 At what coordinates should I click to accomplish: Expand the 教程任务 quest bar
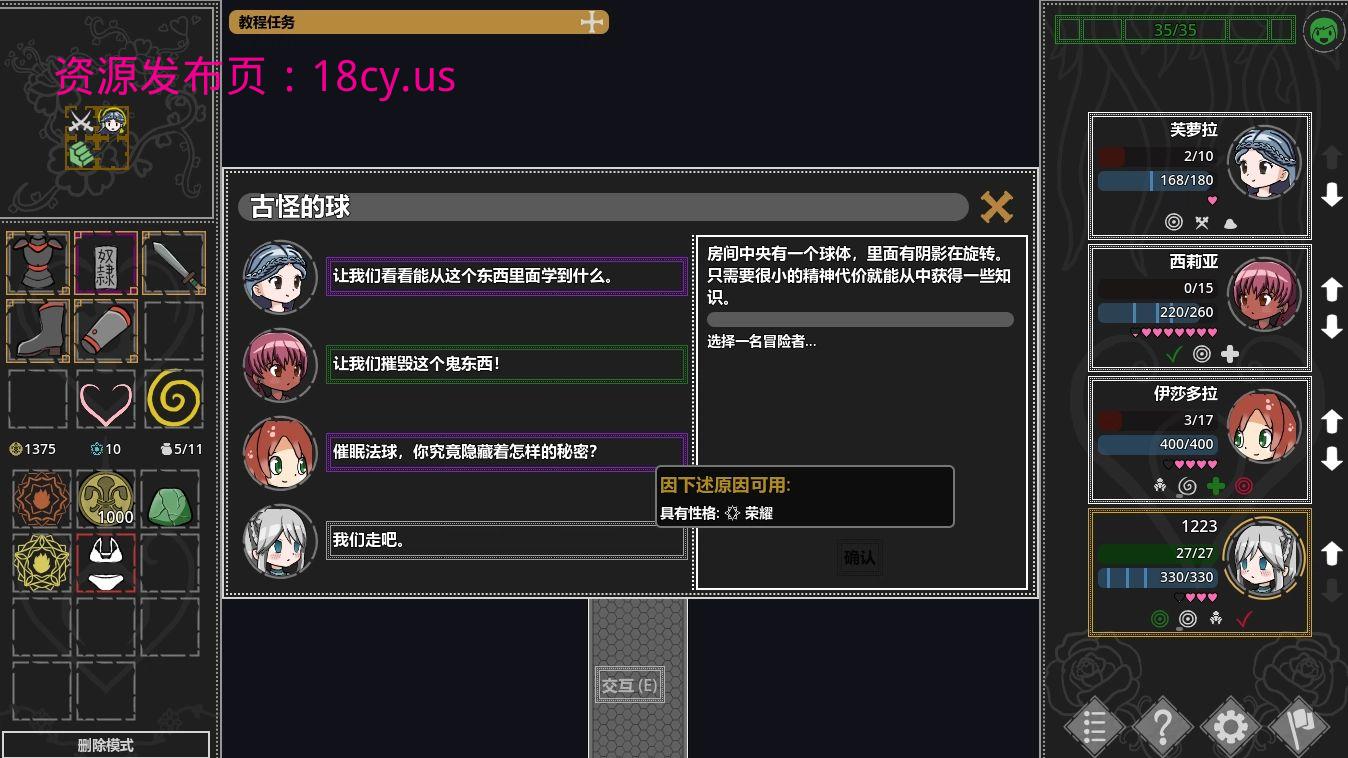[x=419, y=22]
